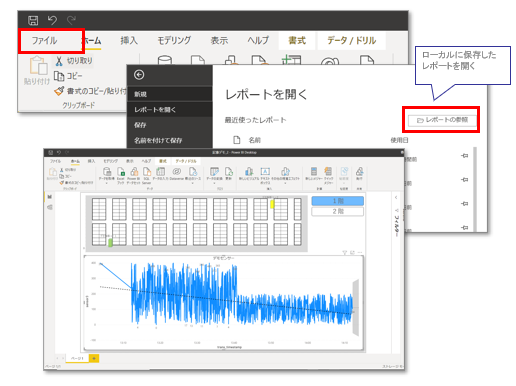Open the モデリング tab in the lower Power BI window
This screenshot has width=516, height=386.
pyautogui.click(x=110, y=161)
